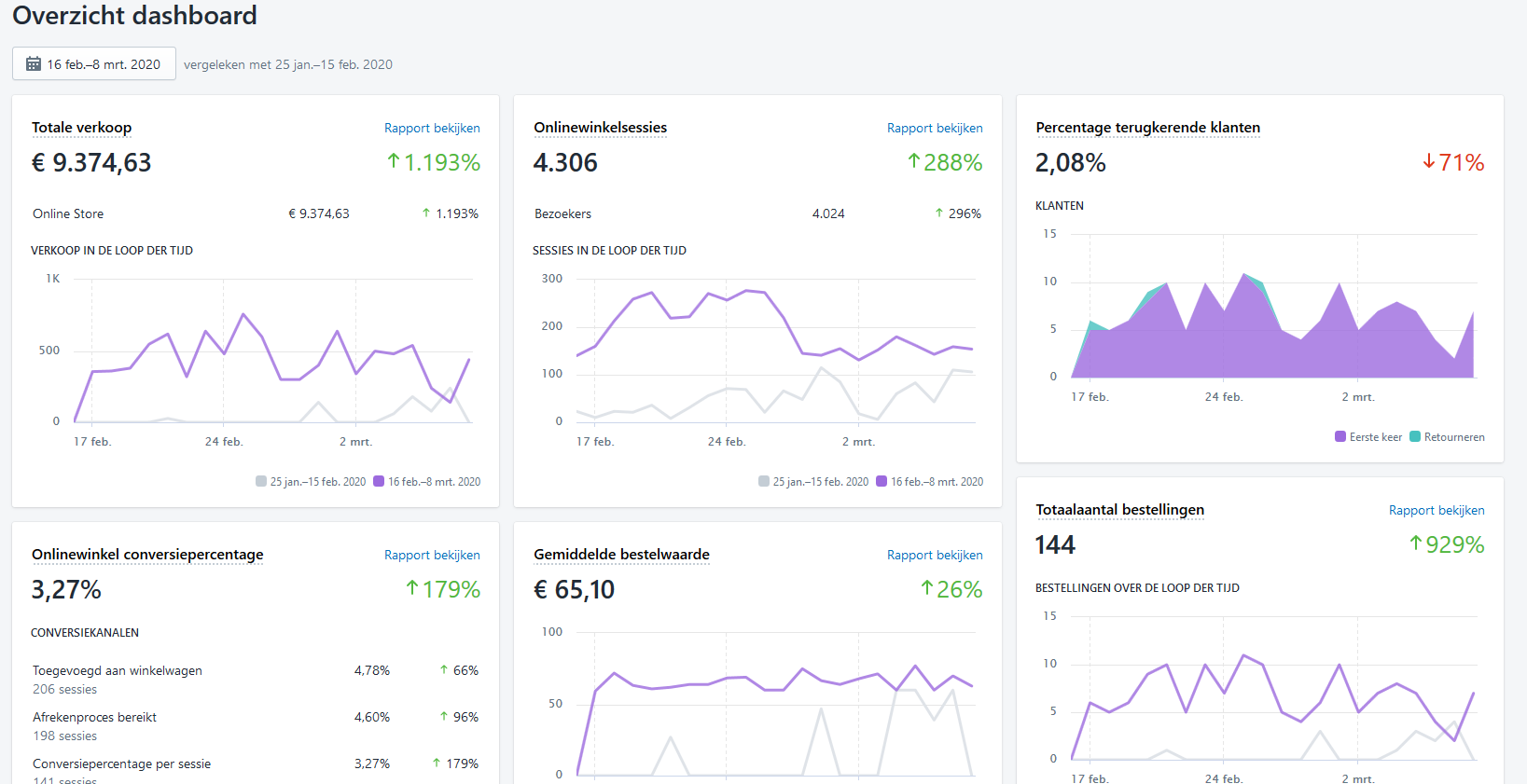Viewport: 1527px width, 784px height.
Task: Click gray legend swatch in sessies chart
Action: click(764, 482)
